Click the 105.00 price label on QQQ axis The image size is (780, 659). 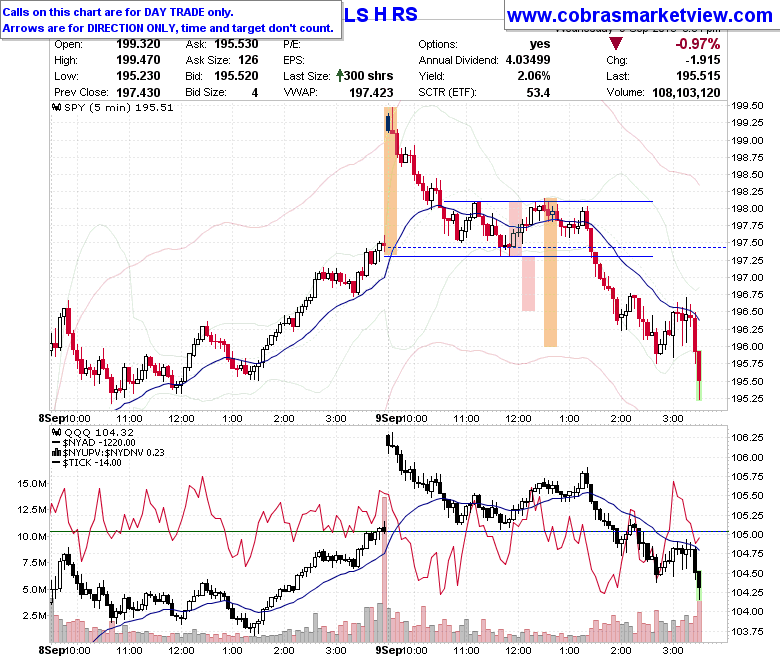[x=747, y=535]
